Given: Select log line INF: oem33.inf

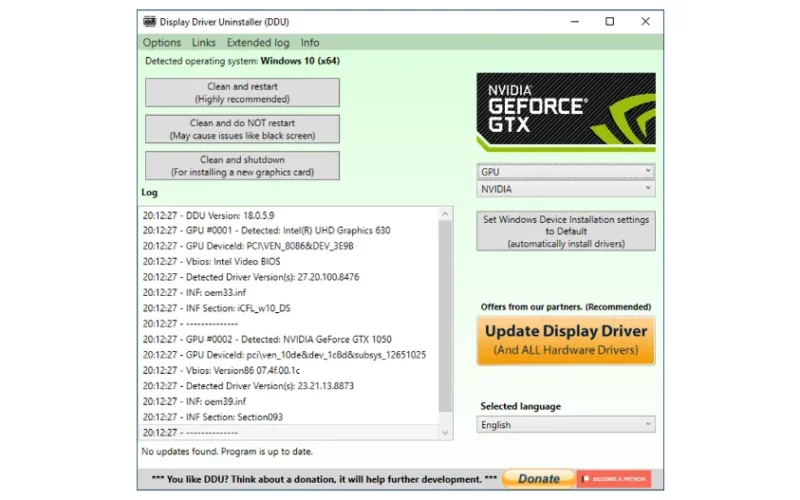Looking at the screenshot, I should pos(288,293).
